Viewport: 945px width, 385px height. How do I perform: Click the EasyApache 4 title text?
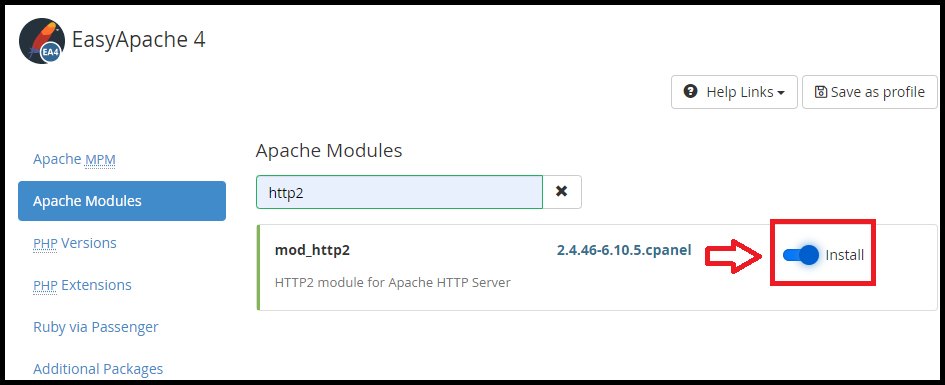point(139,40)
